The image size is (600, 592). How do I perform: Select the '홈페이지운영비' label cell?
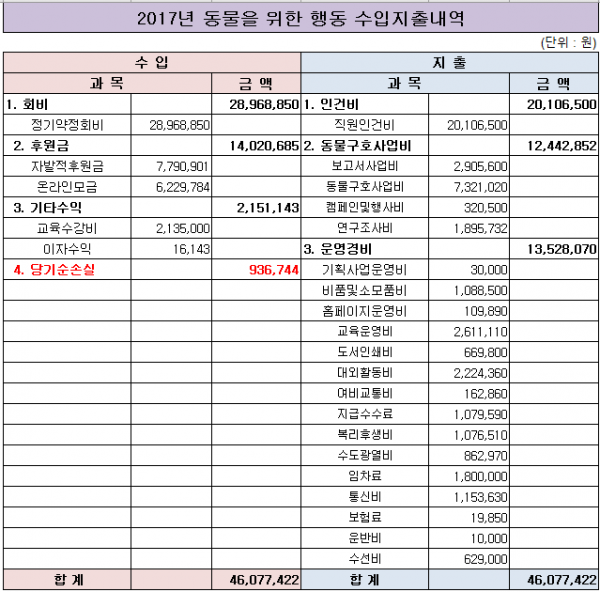tap(364, 311)
